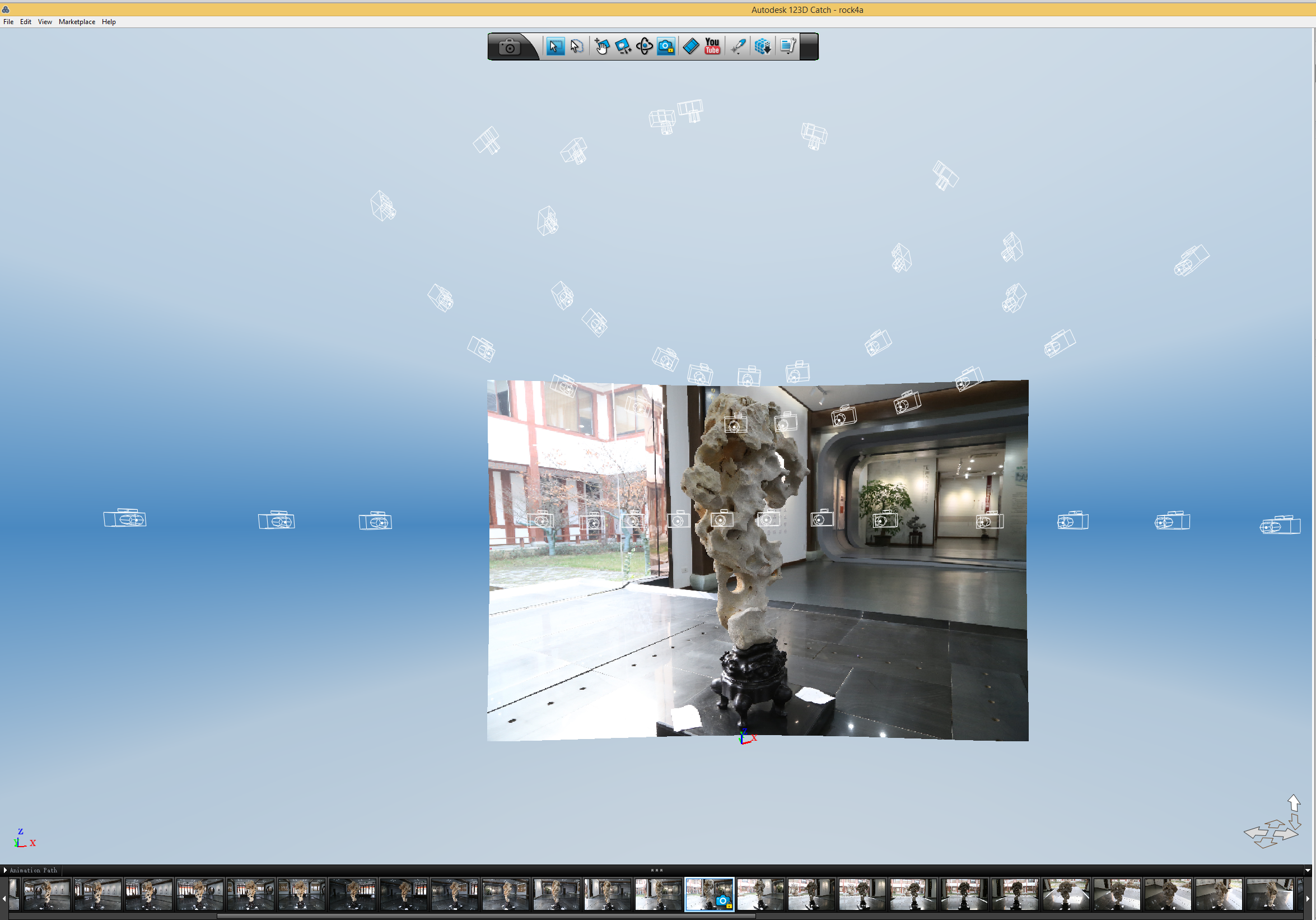This screenshot has height=920, width=1316.
Task: Activate the Zoom magnifier tool
Action: tap(623, 47)
